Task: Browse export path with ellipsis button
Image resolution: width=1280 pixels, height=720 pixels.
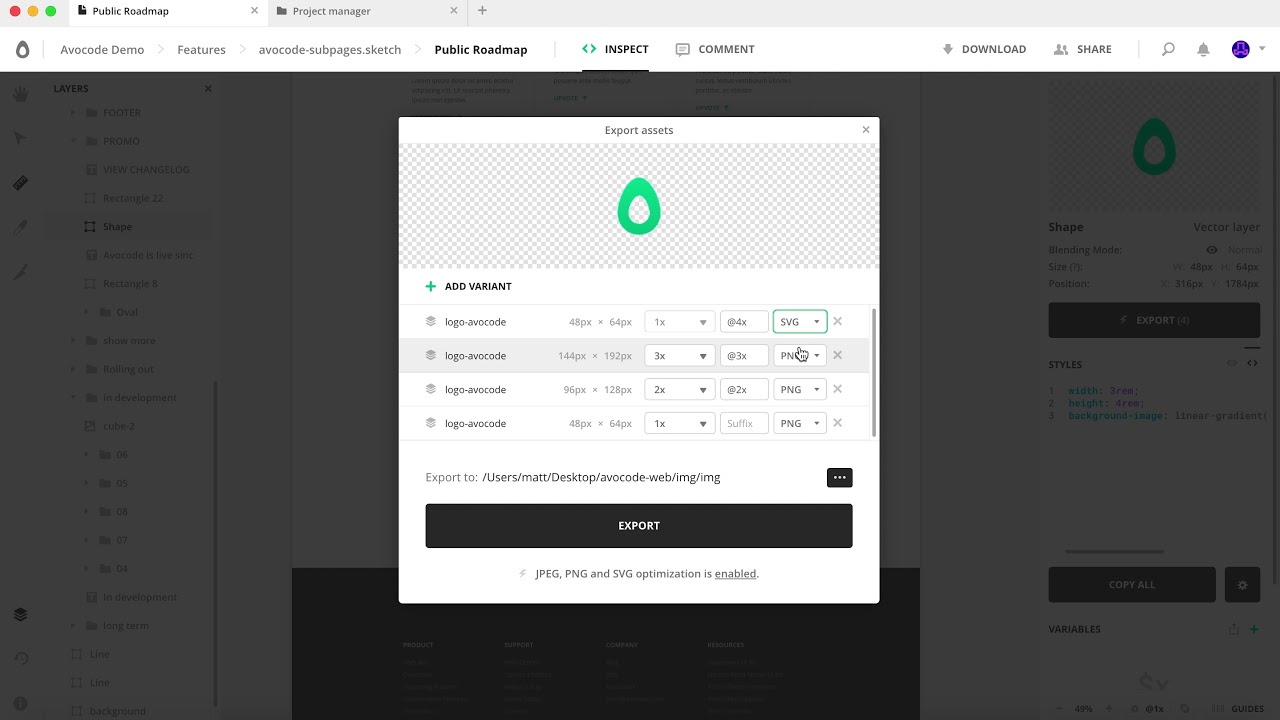Action: tap(840, 478)
